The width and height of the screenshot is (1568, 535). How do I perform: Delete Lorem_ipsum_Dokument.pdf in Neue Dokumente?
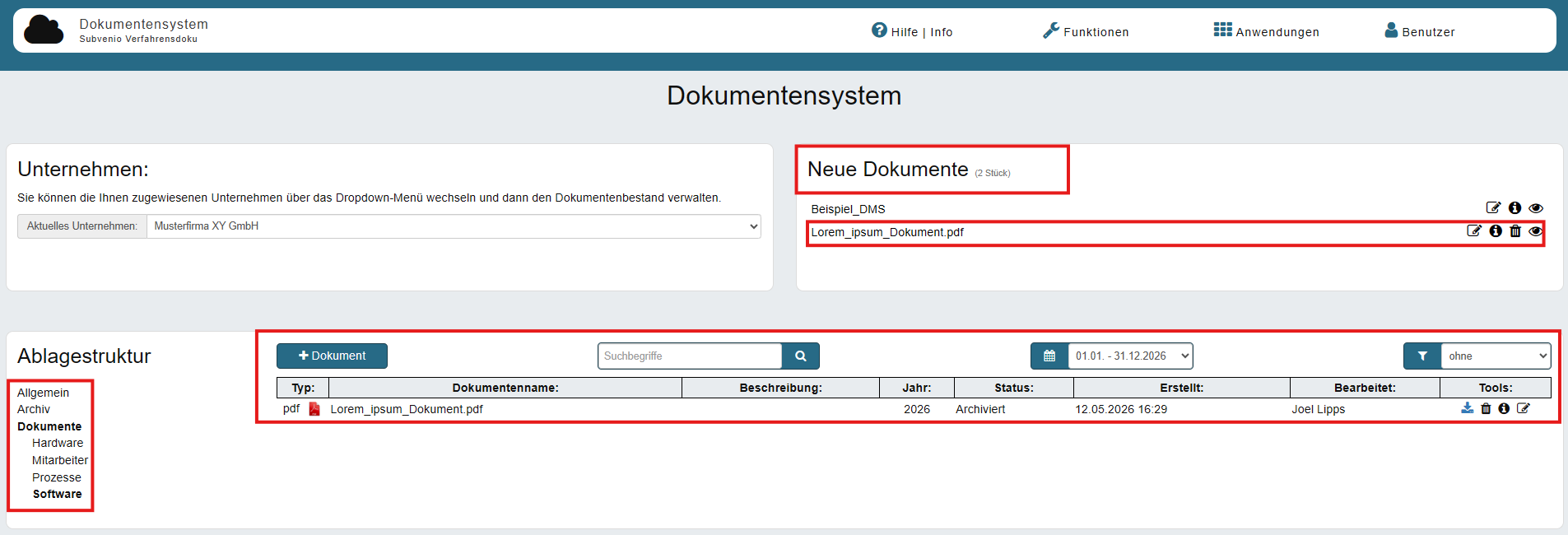[1515, 231]
